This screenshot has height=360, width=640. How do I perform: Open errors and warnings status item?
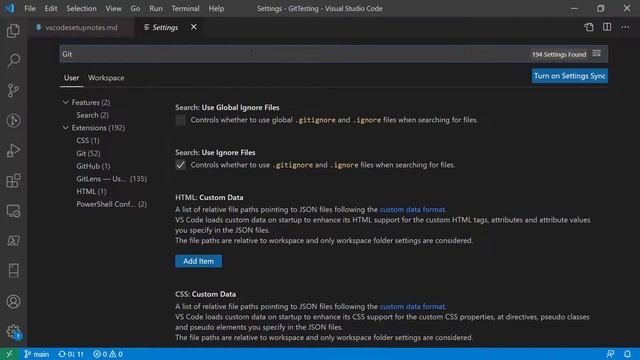tap(108, 354)
